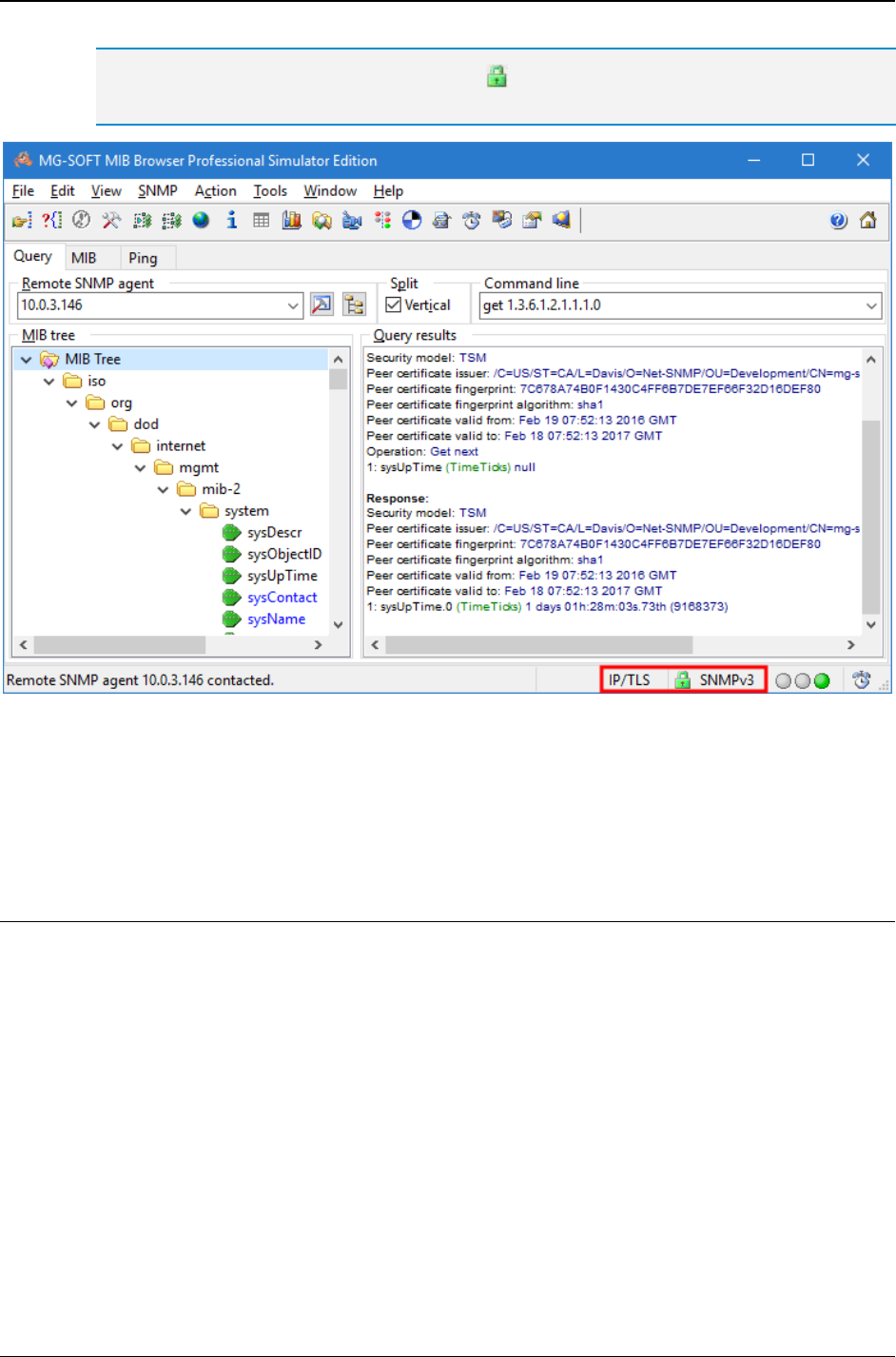Select sysObjectID in the MIB tree
896x1357 pixels.
point(284,554)
